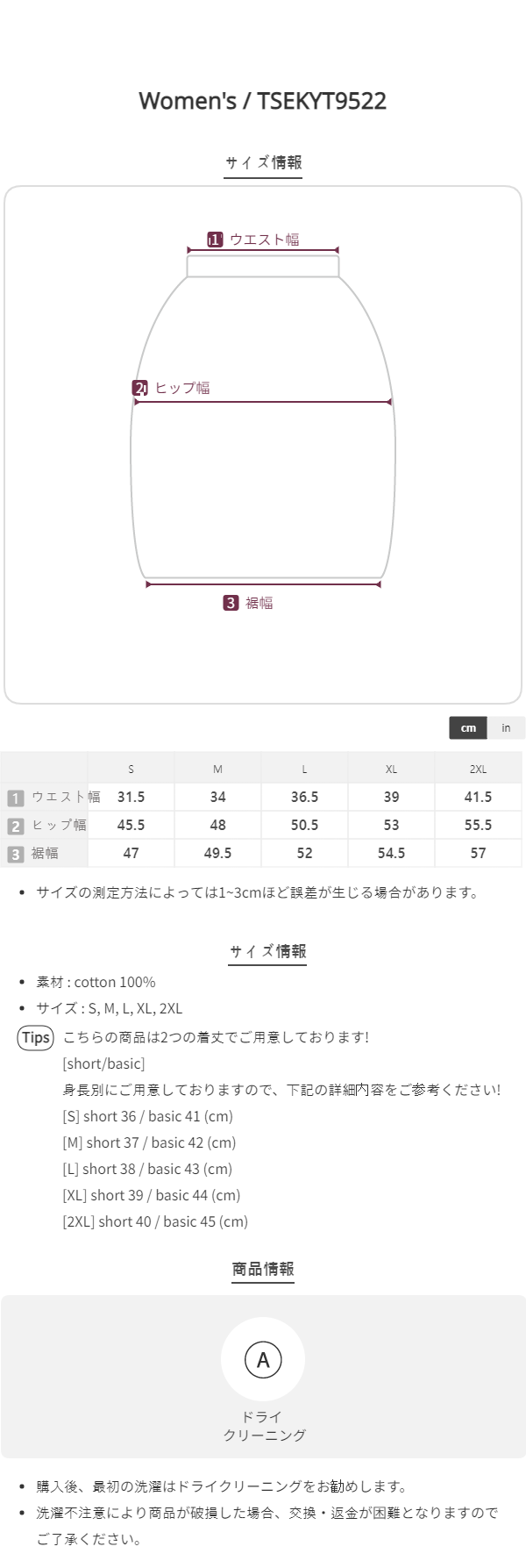Click the dry cleaning circled A icon
Image resolution: width=526 pixels, height=1568 pixels.
click(263, 1360)
